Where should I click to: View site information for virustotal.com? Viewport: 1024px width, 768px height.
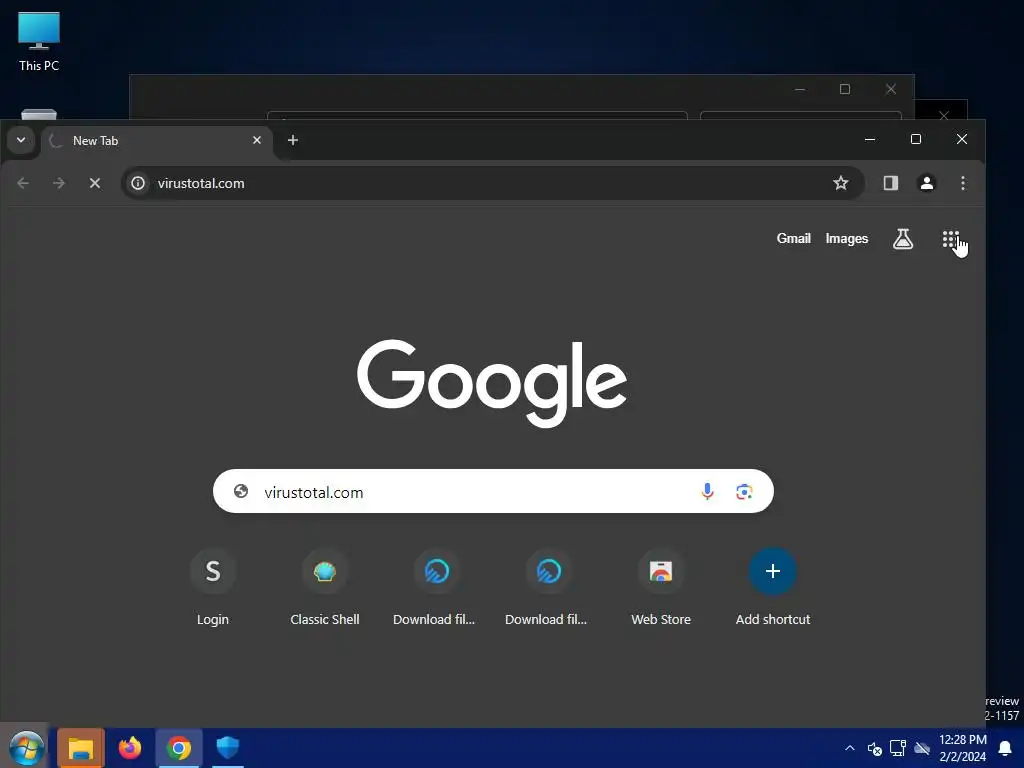[138, 183]
